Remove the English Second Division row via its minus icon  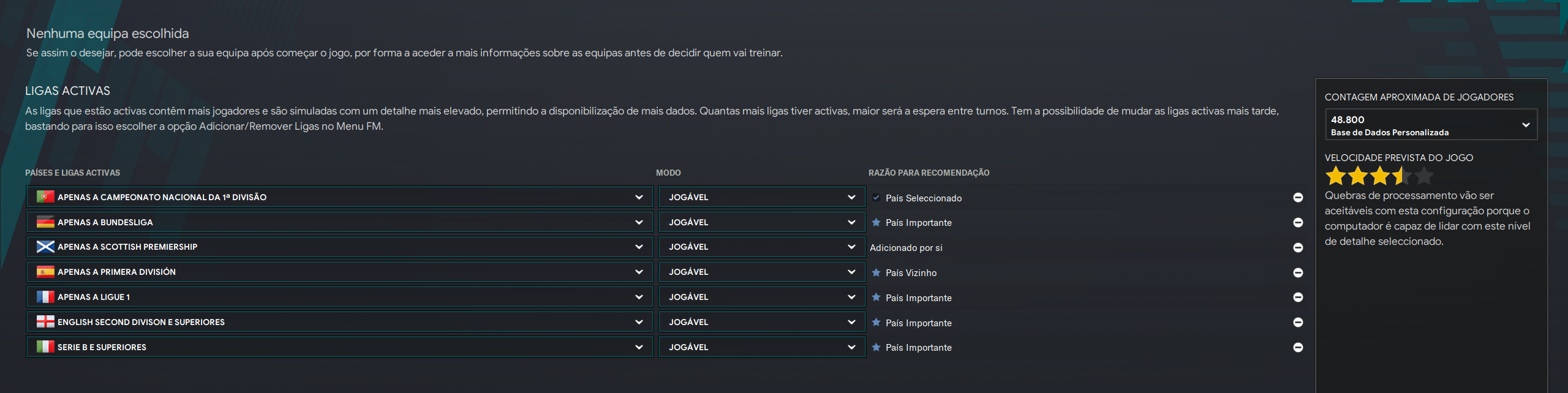pyautogui.click(x=1298, y=322)
